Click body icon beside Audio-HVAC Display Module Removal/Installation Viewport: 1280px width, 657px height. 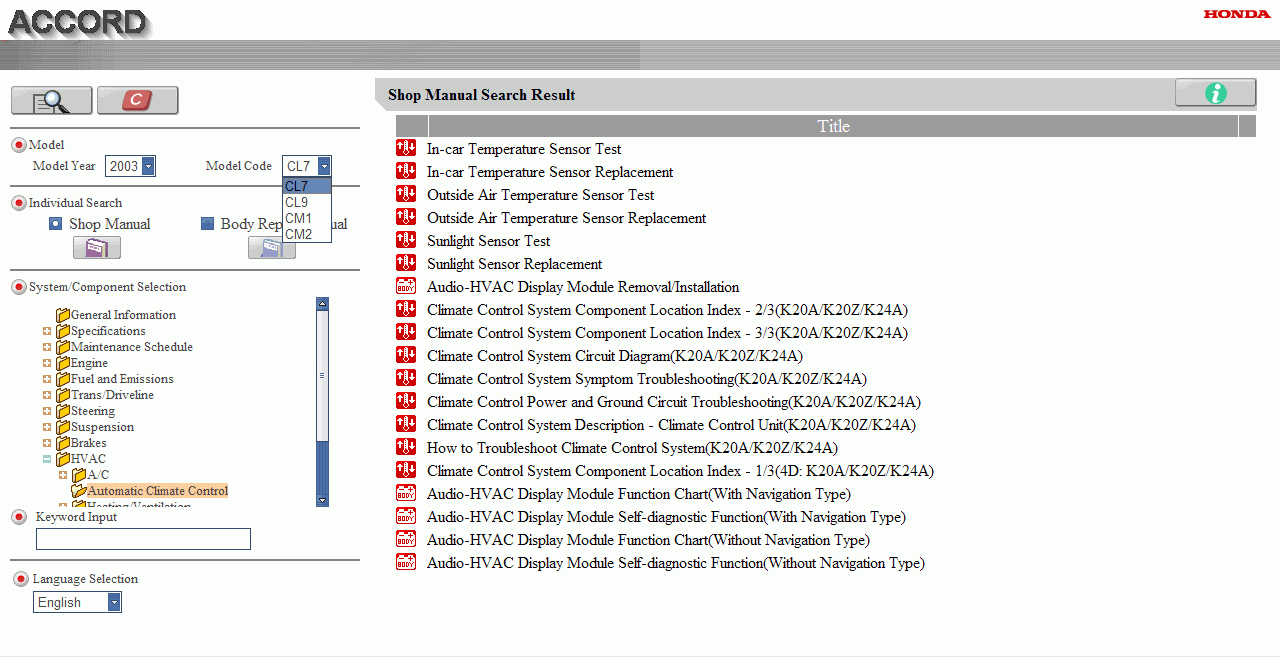406,287
